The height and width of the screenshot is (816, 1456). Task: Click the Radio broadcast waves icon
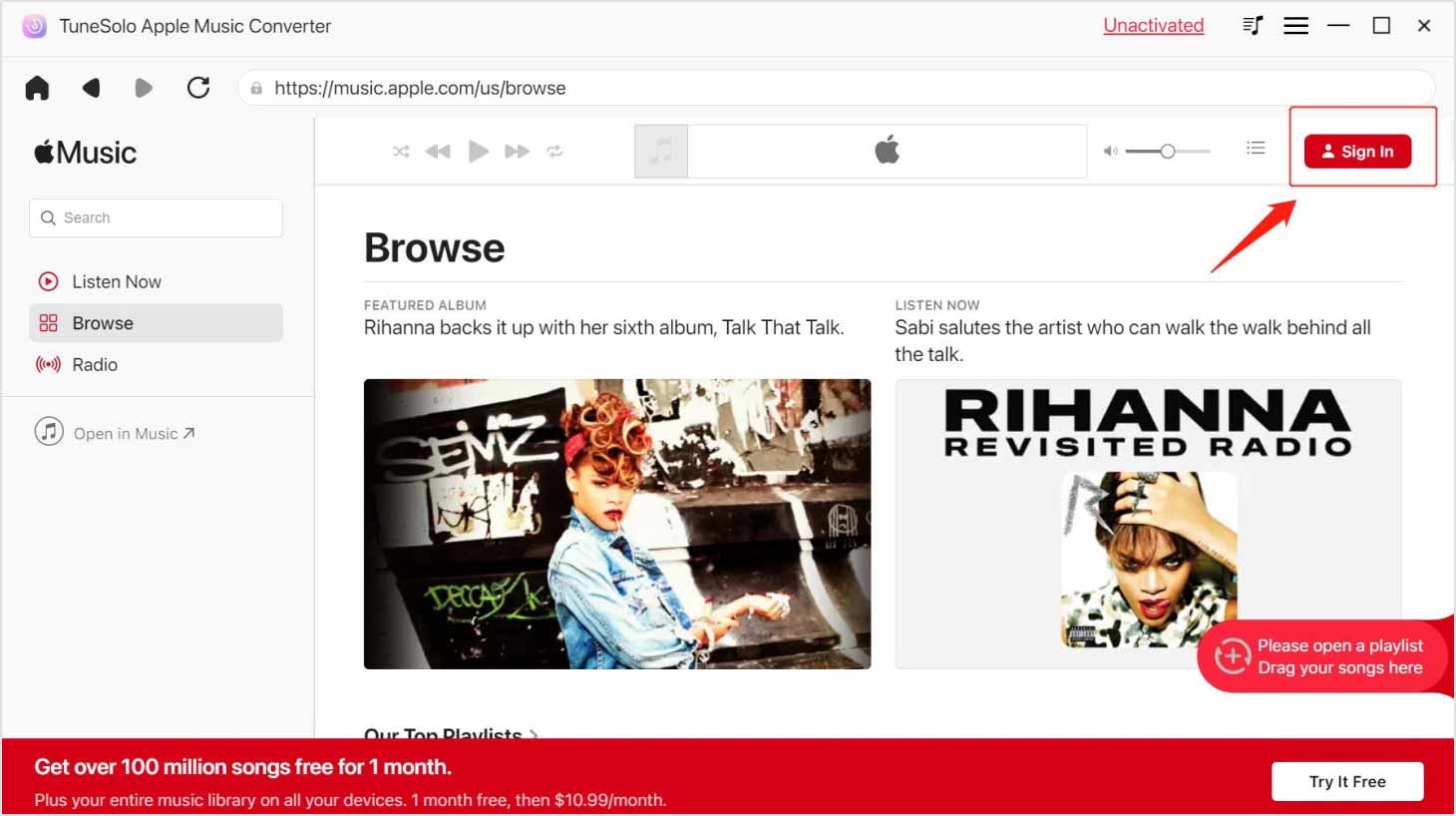point(48,365)
